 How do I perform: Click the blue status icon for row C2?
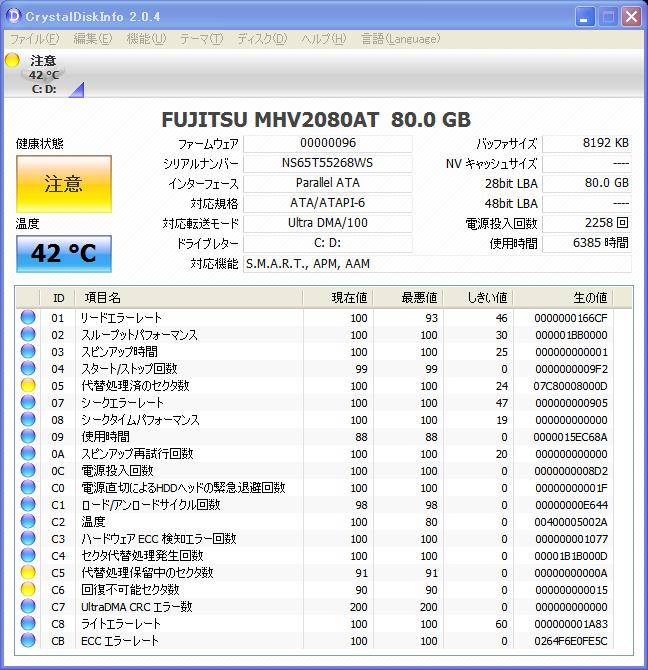[x=28, y=522]
